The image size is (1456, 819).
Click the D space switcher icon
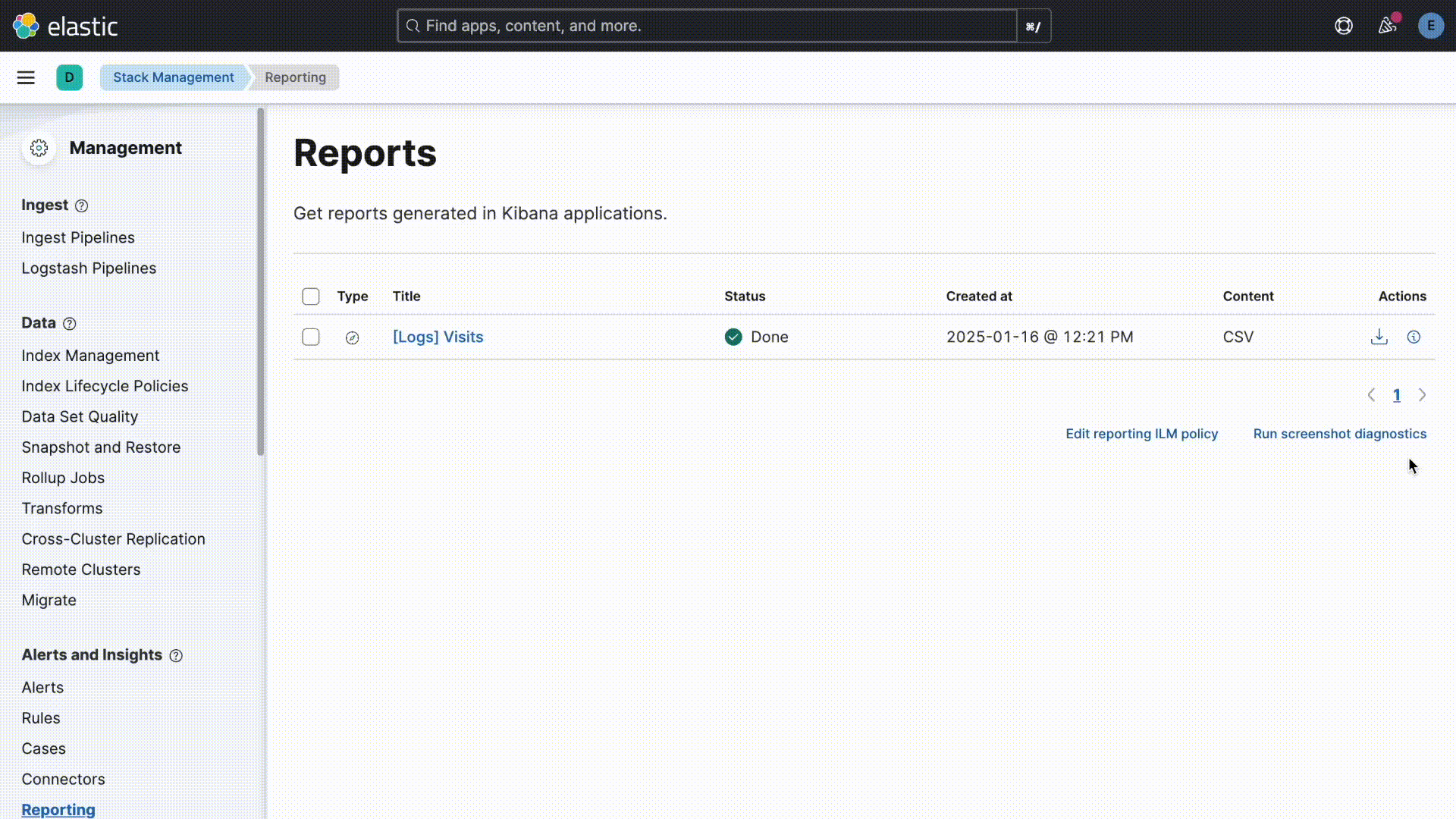tap(69, 77)
